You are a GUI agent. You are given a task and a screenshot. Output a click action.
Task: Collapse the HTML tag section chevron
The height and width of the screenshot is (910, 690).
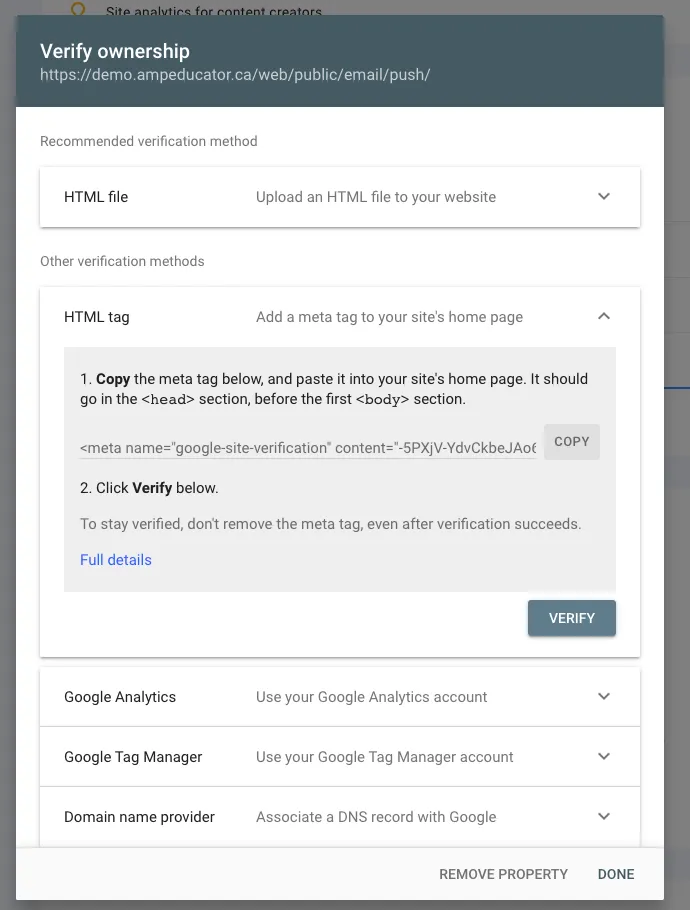604,316
